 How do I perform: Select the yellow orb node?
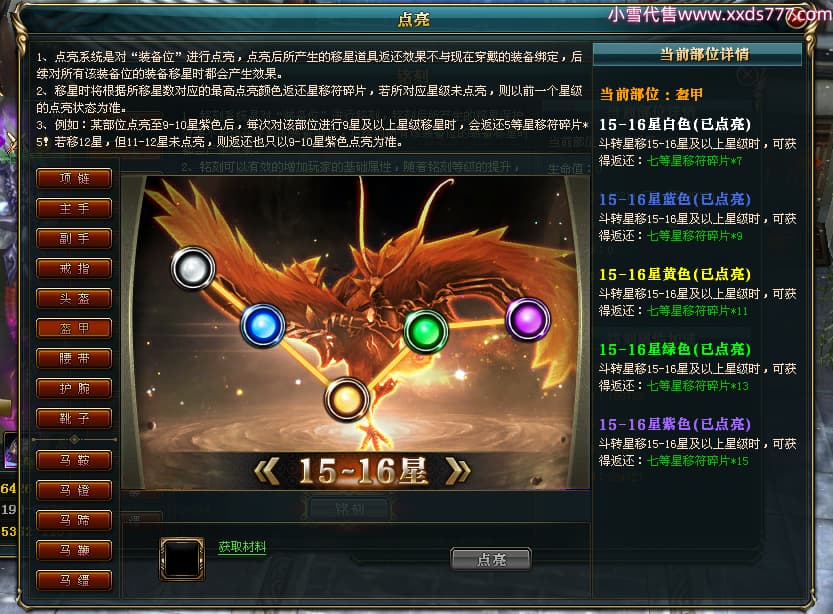click(x=346, y=399)
